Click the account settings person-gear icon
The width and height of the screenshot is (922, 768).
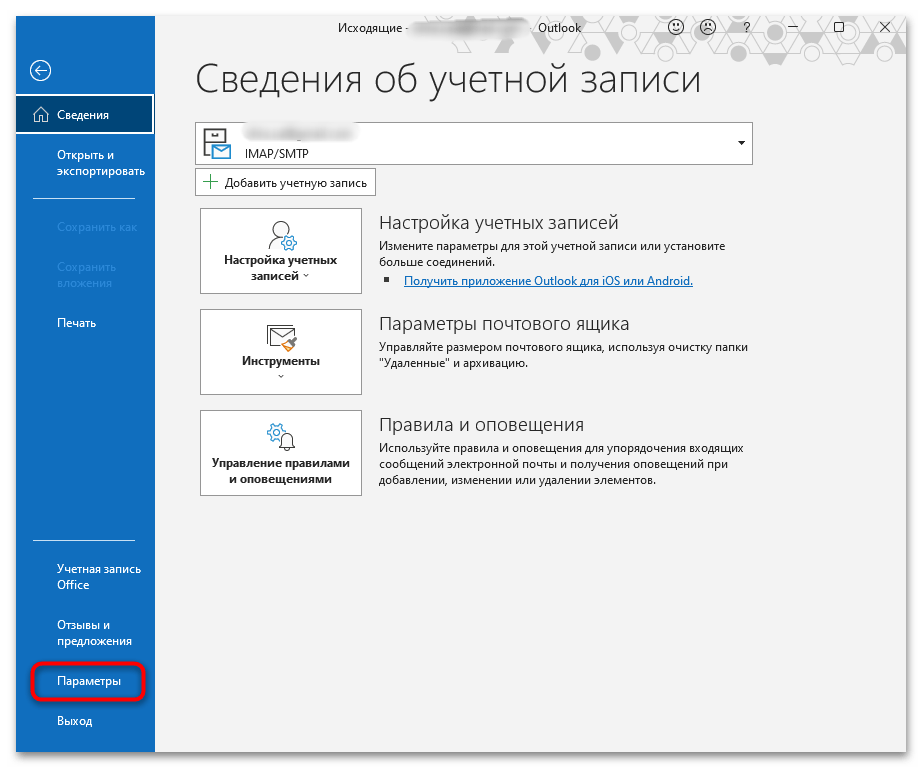(x=281, y=235)
